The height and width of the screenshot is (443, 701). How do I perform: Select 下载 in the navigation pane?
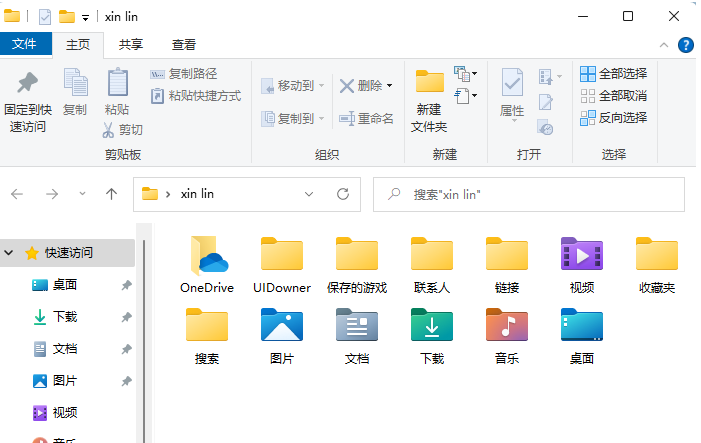[65, 317]
